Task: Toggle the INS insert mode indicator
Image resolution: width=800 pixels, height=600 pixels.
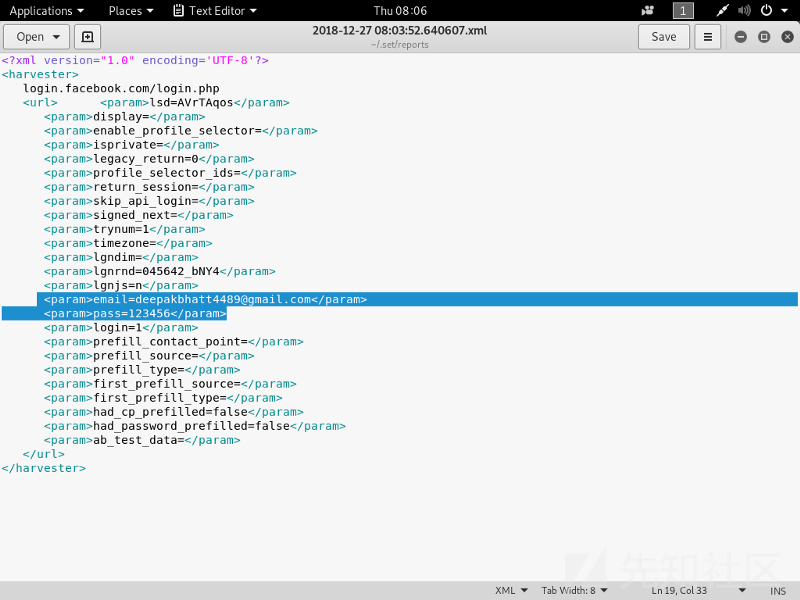Action: point(778,591)
